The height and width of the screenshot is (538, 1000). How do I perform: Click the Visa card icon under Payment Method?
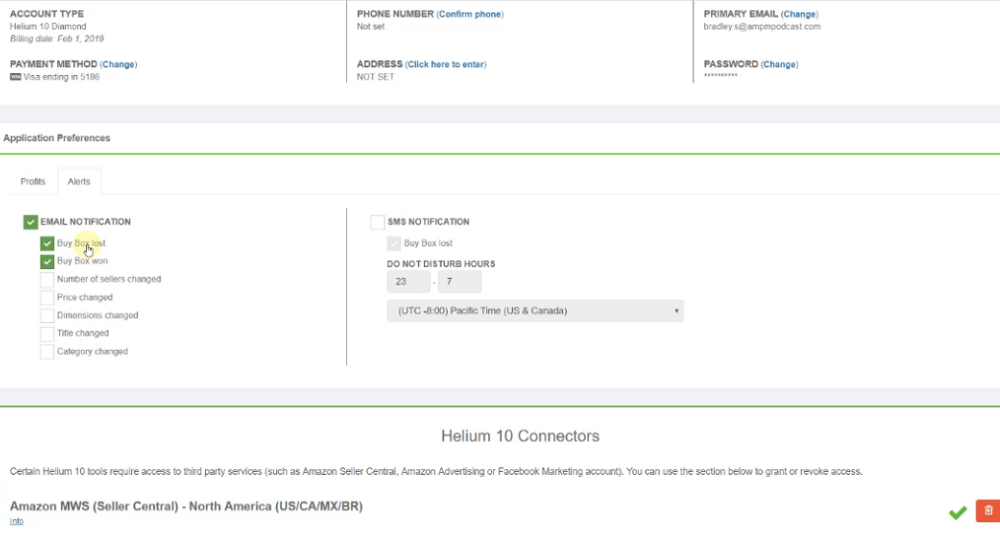(x=15, y=77)
